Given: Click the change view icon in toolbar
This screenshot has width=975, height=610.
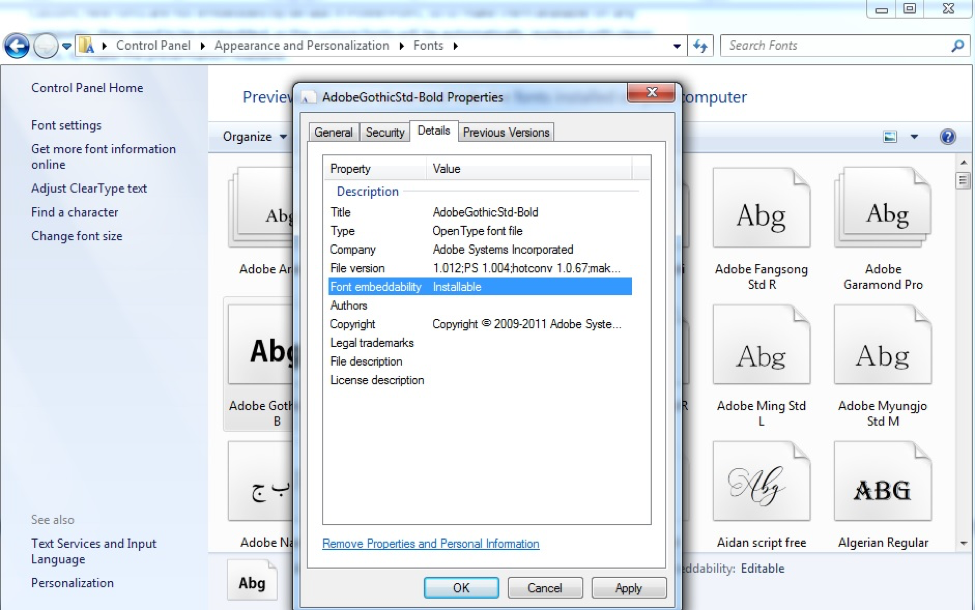Looking at the screenshot, I should 890,137.
